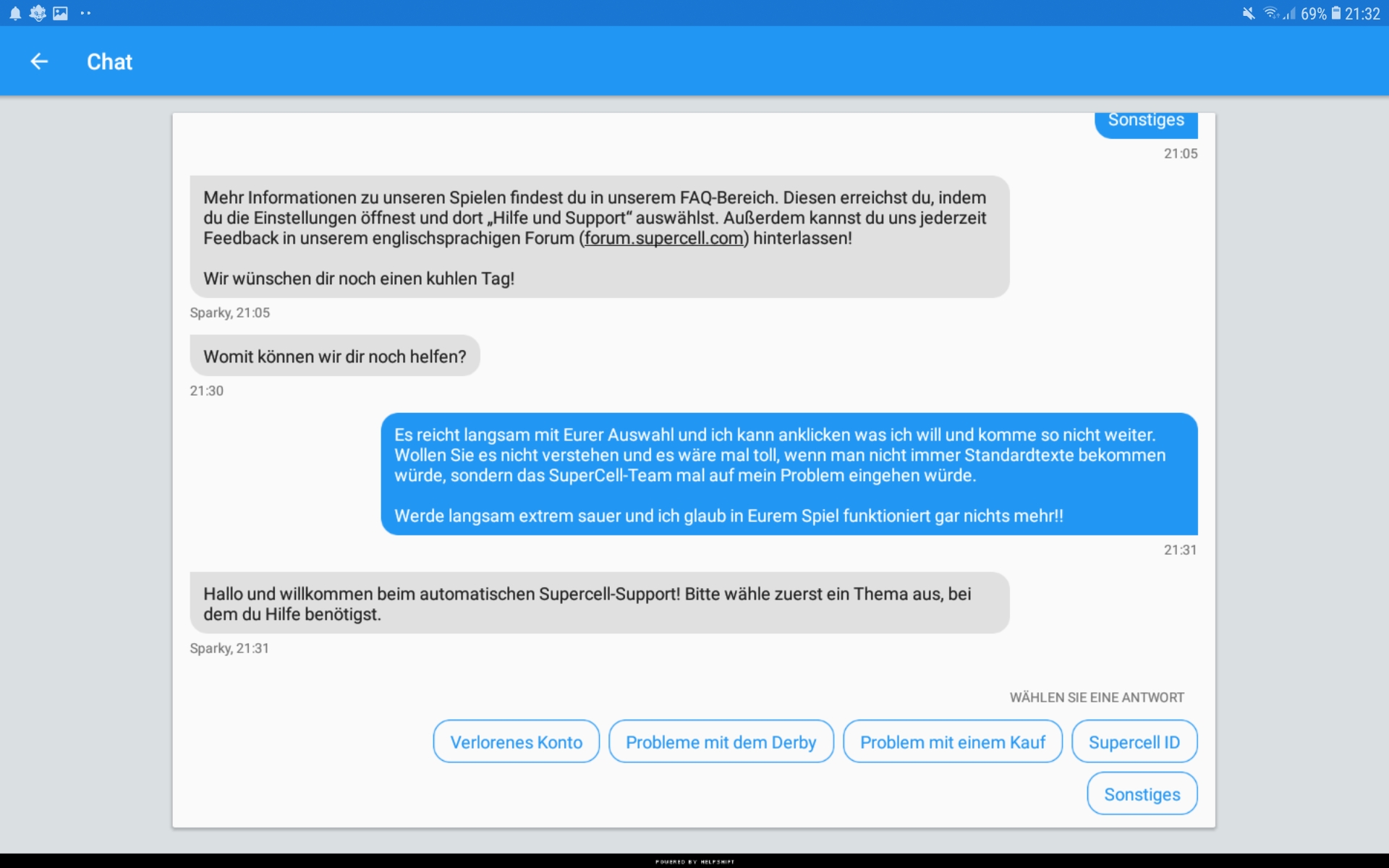Tap the overflow dots in status bar
The width and height of the screenshot is (1389, 868).
pos(85,13)
